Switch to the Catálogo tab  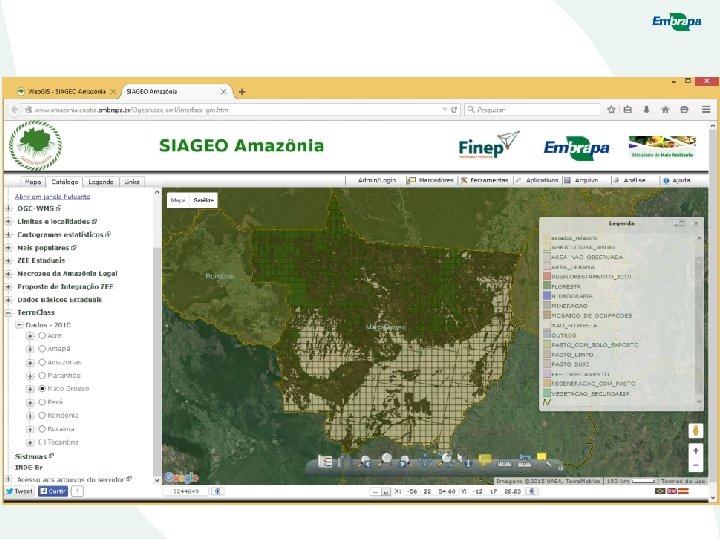64,182
